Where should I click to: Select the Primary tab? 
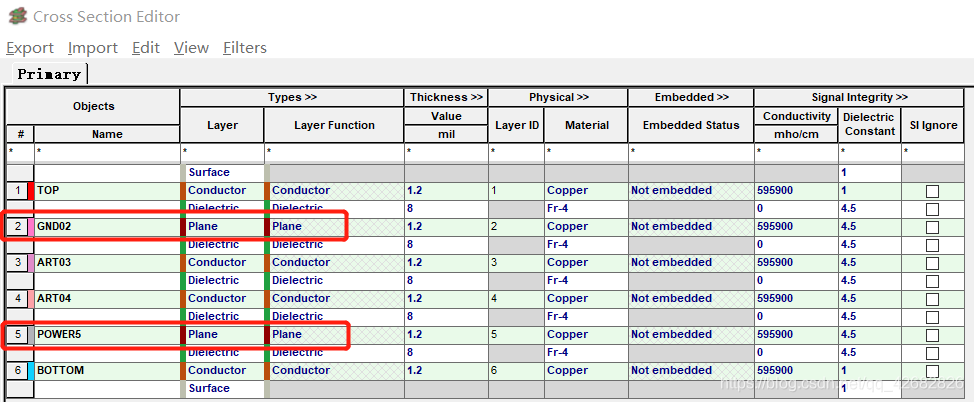pyautogui.click(x=49, y=74)
